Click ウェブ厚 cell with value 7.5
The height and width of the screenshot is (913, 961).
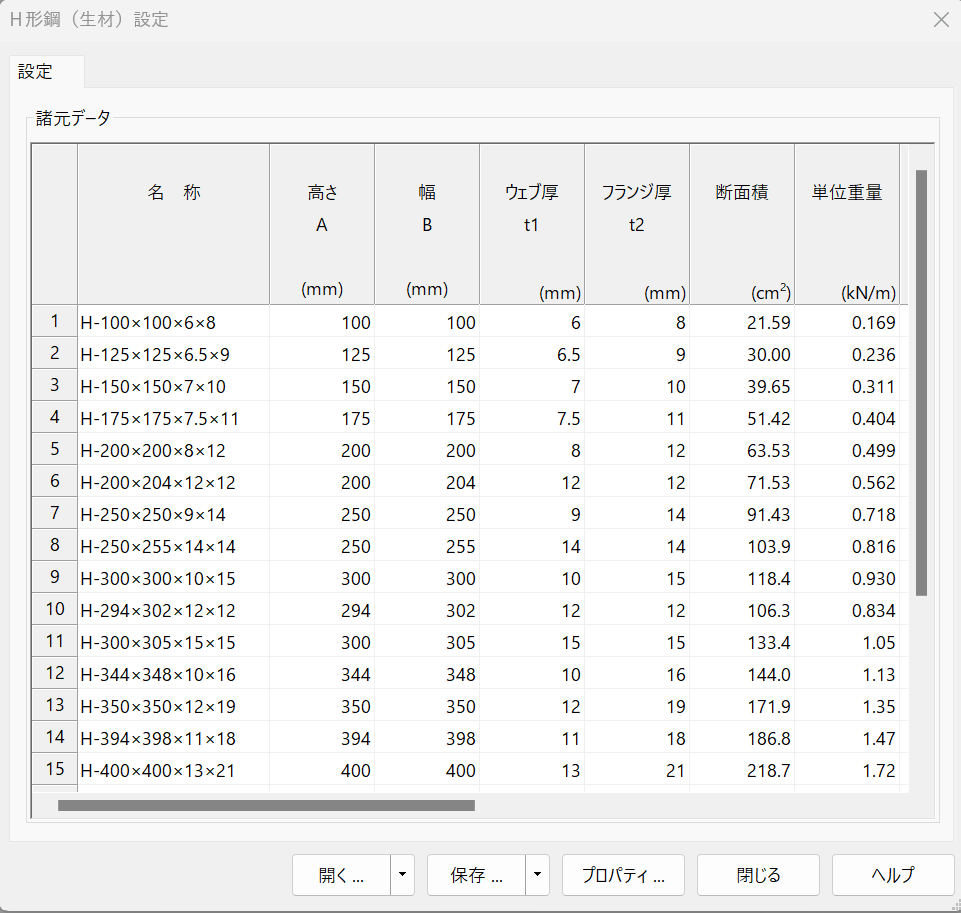pos(531,419)
